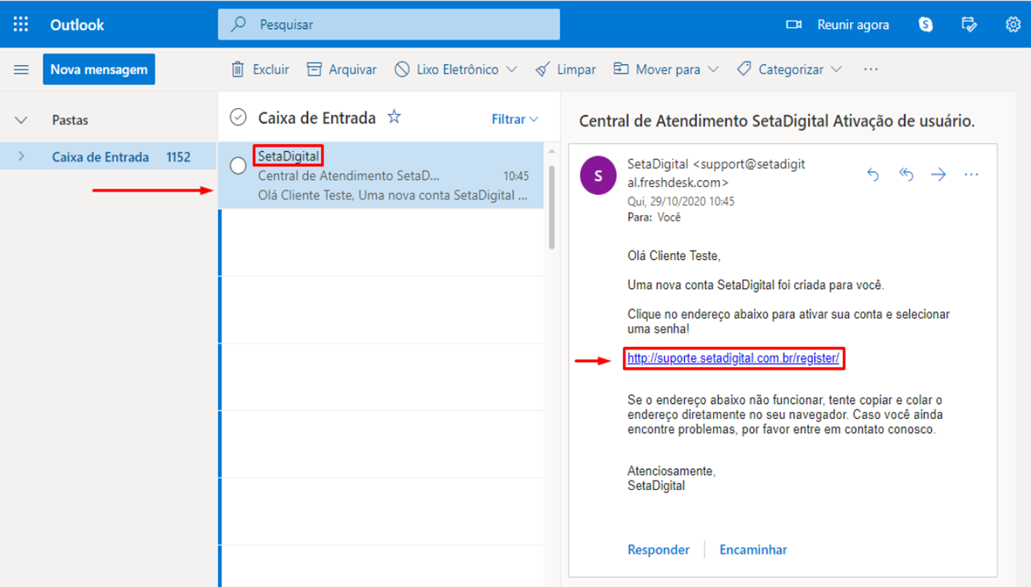Click the email subject heading text
This screenshot has height=587, width=1031.
pos(777,121)
